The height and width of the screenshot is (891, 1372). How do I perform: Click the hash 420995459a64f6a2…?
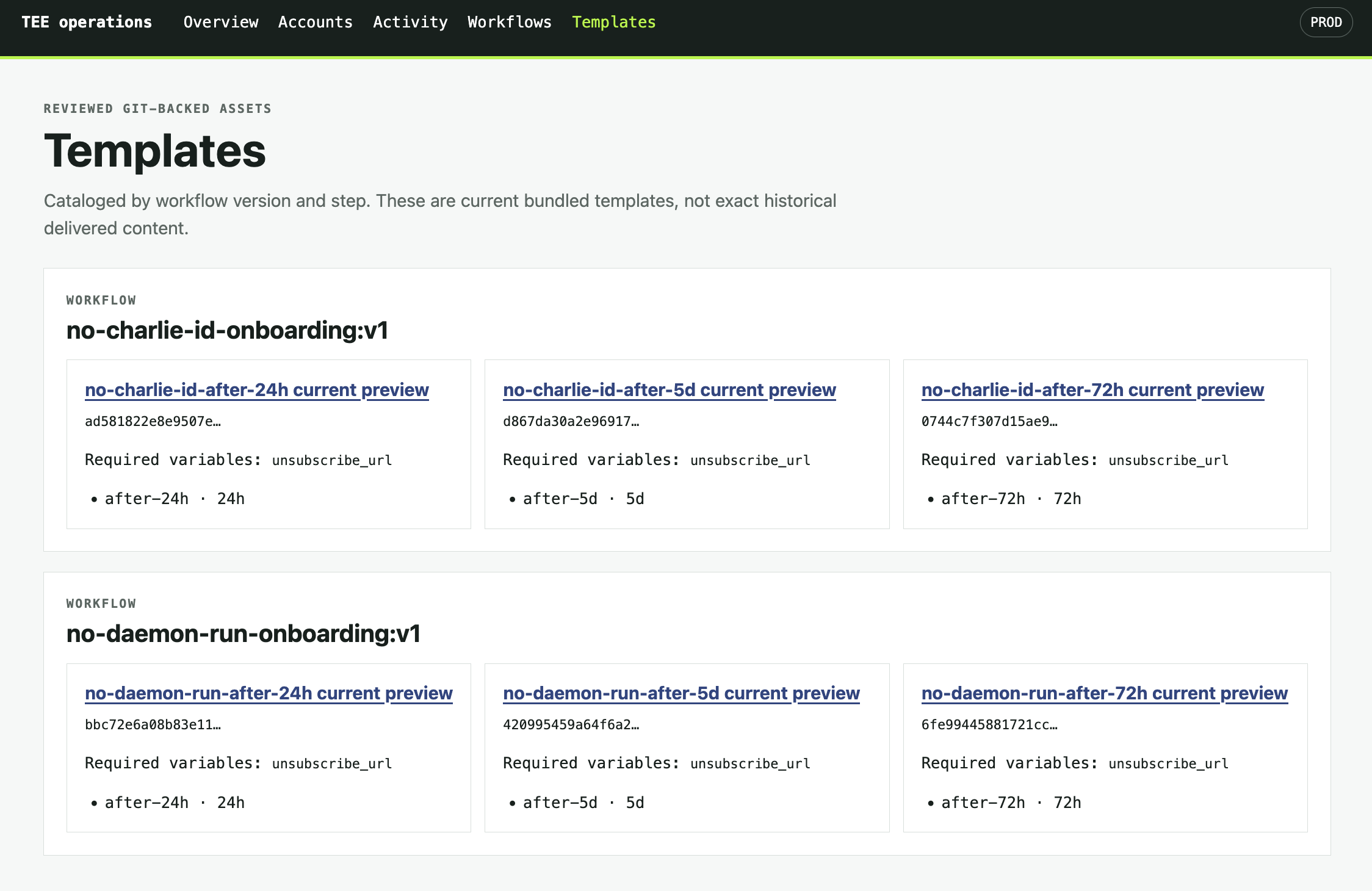coord(571,724)
